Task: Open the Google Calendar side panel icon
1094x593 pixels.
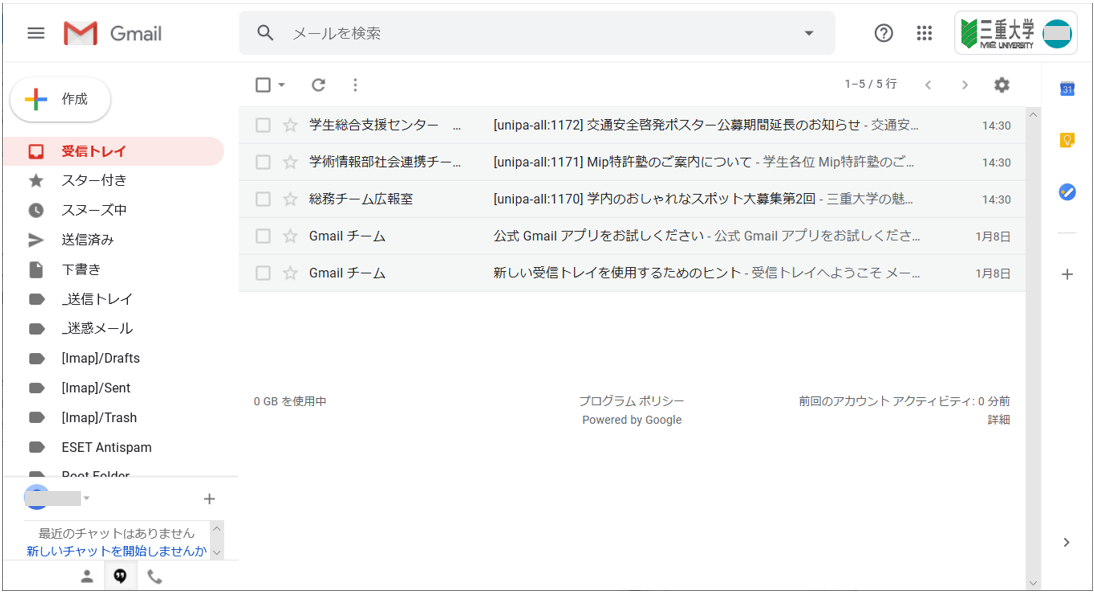Action: pyautogui.click(x=1067, y=89)
